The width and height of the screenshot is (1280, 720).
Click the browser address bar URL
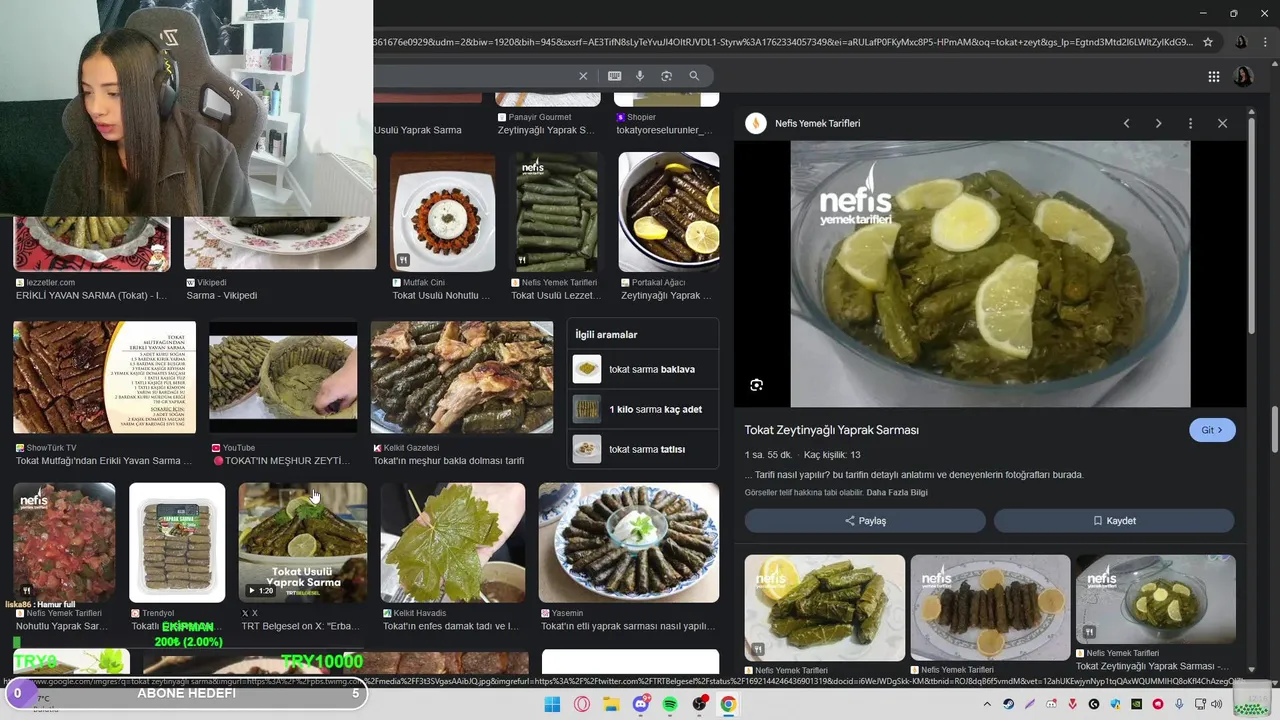783,42
